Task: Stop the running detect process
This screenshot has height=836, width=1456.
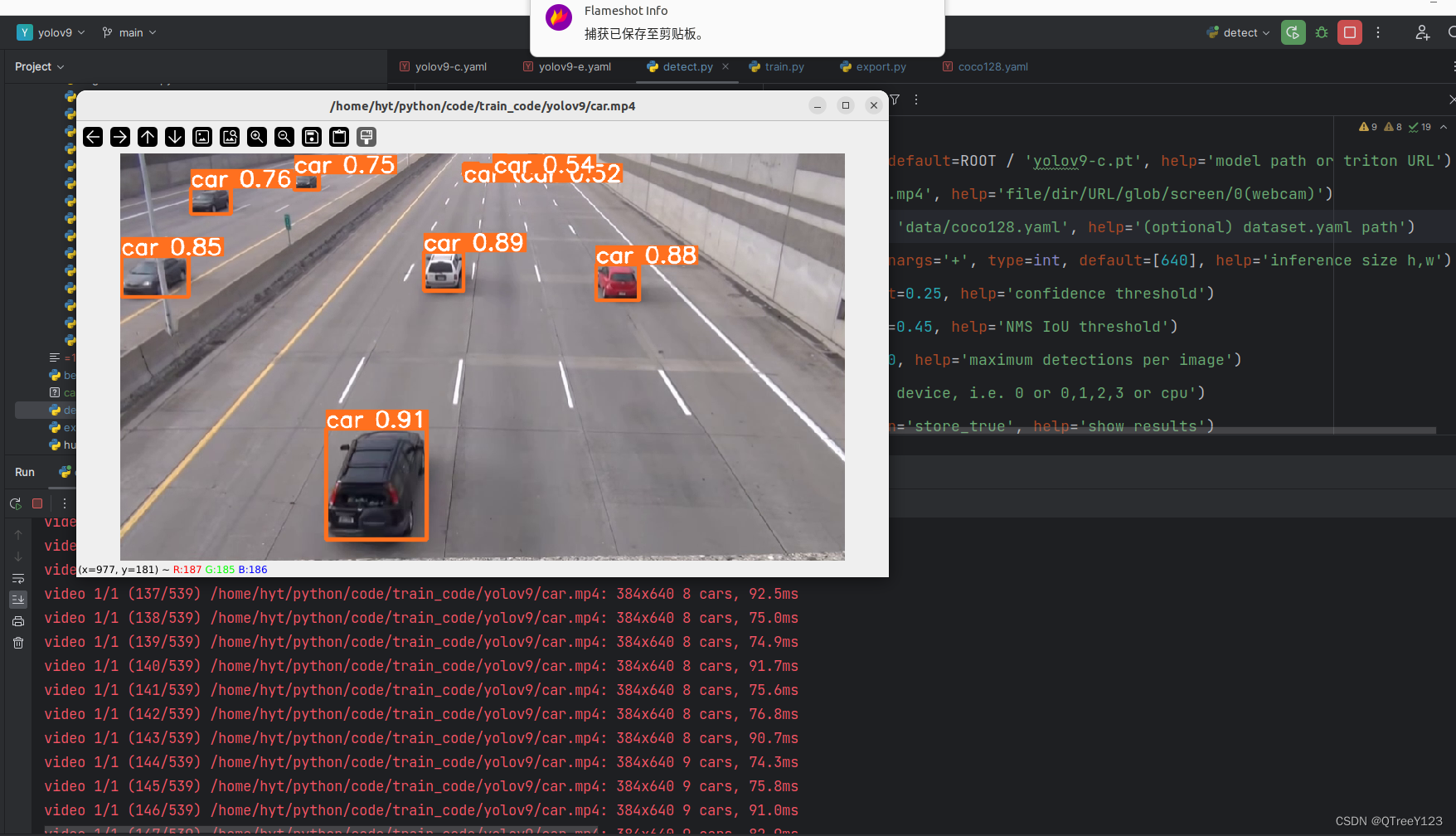Action: 1350,32
